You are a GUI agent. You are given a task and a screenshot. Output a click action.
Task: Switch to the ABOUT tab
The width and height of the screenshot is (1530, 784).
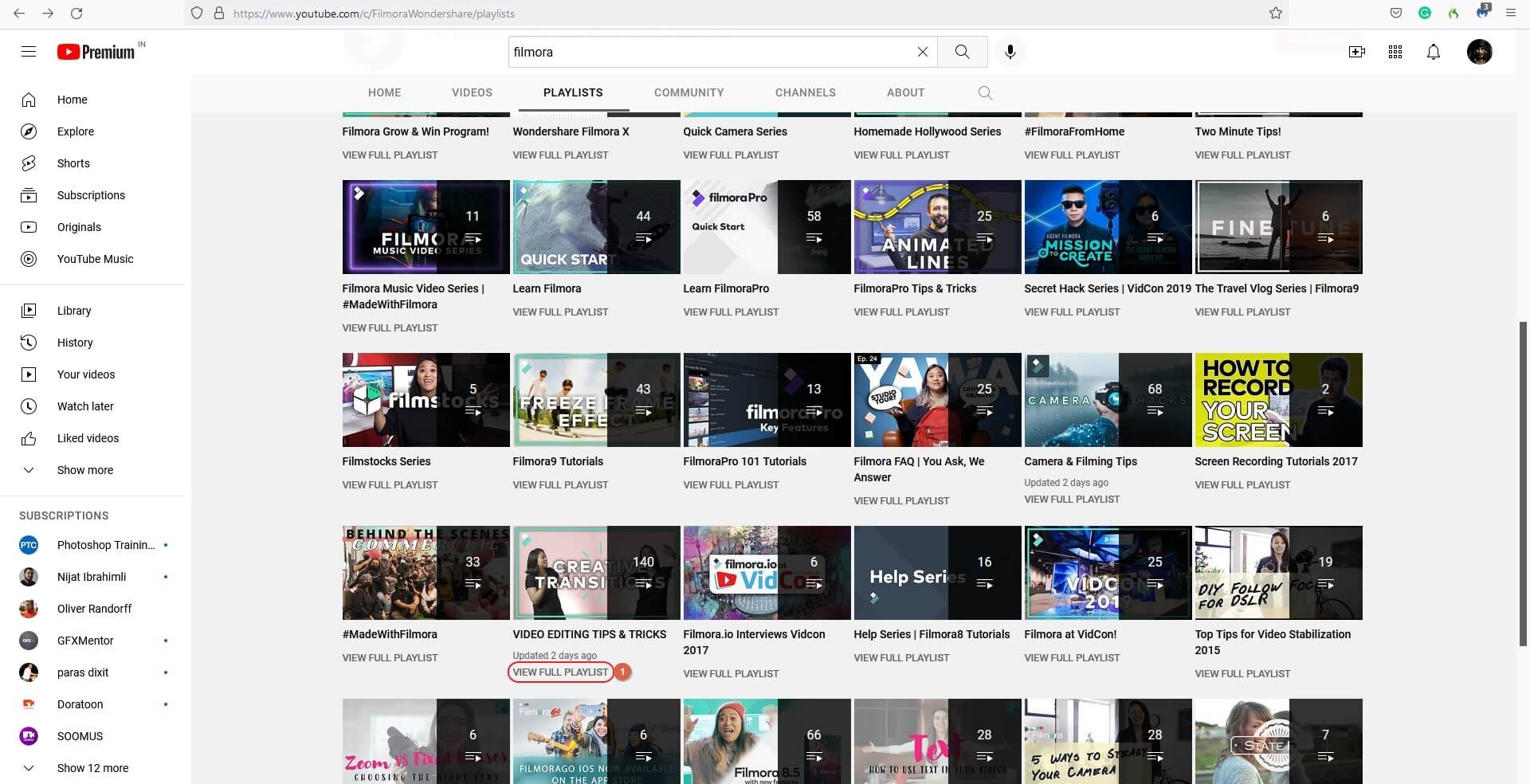(x=905, y=92)
